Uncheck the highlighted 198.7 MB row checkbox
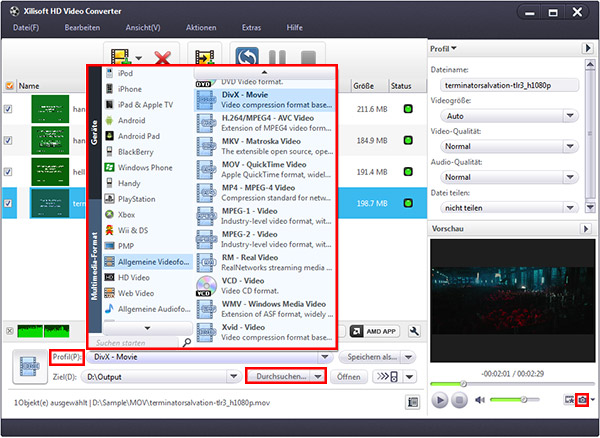 pos(8,203)
